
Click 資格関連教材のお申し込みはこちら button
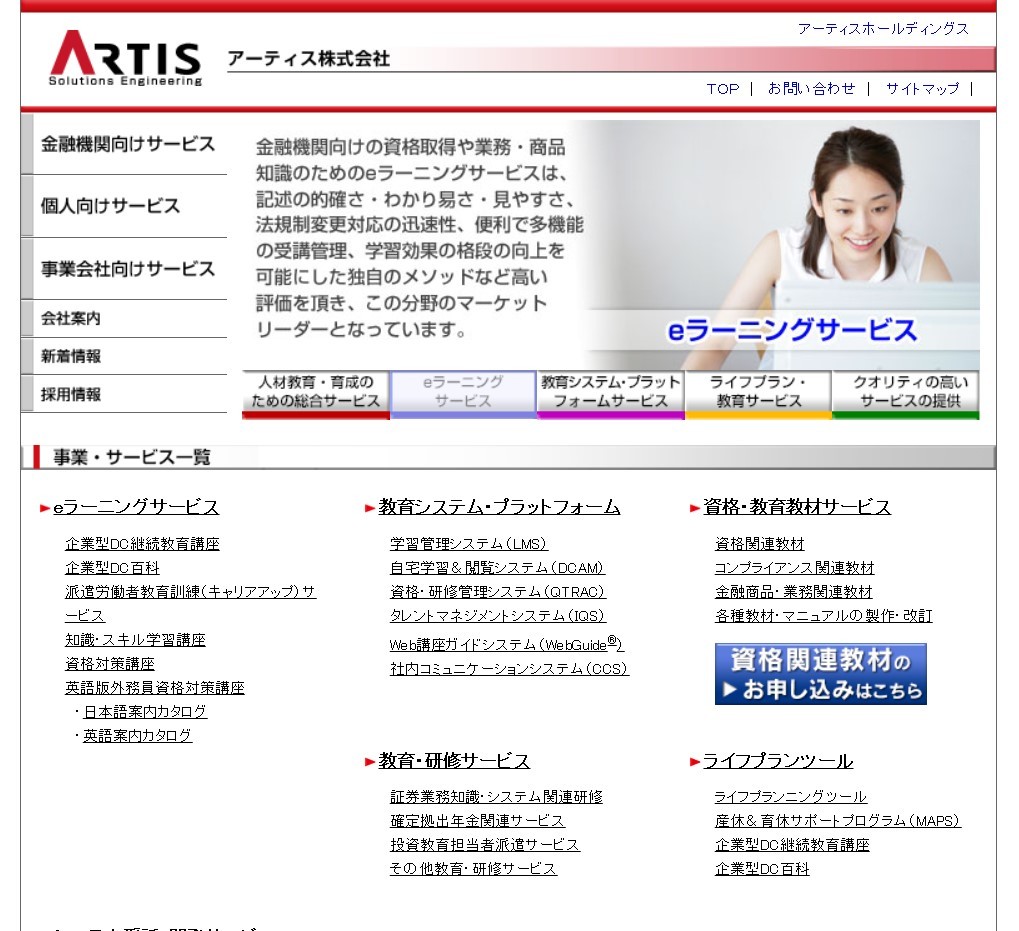pyautogui.click(x=820, y=674)
